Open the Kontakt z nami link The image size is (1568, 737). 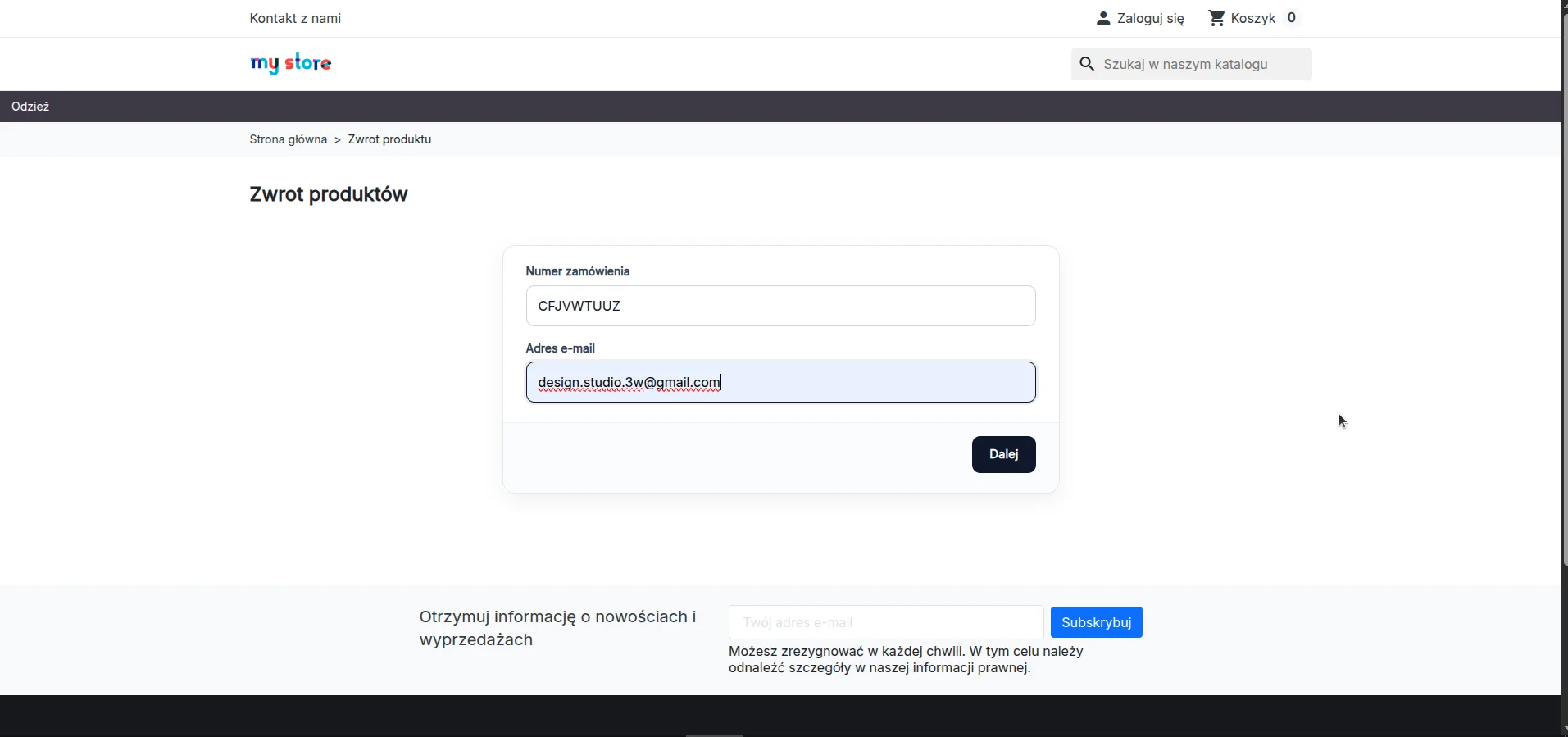coord(295,18)
